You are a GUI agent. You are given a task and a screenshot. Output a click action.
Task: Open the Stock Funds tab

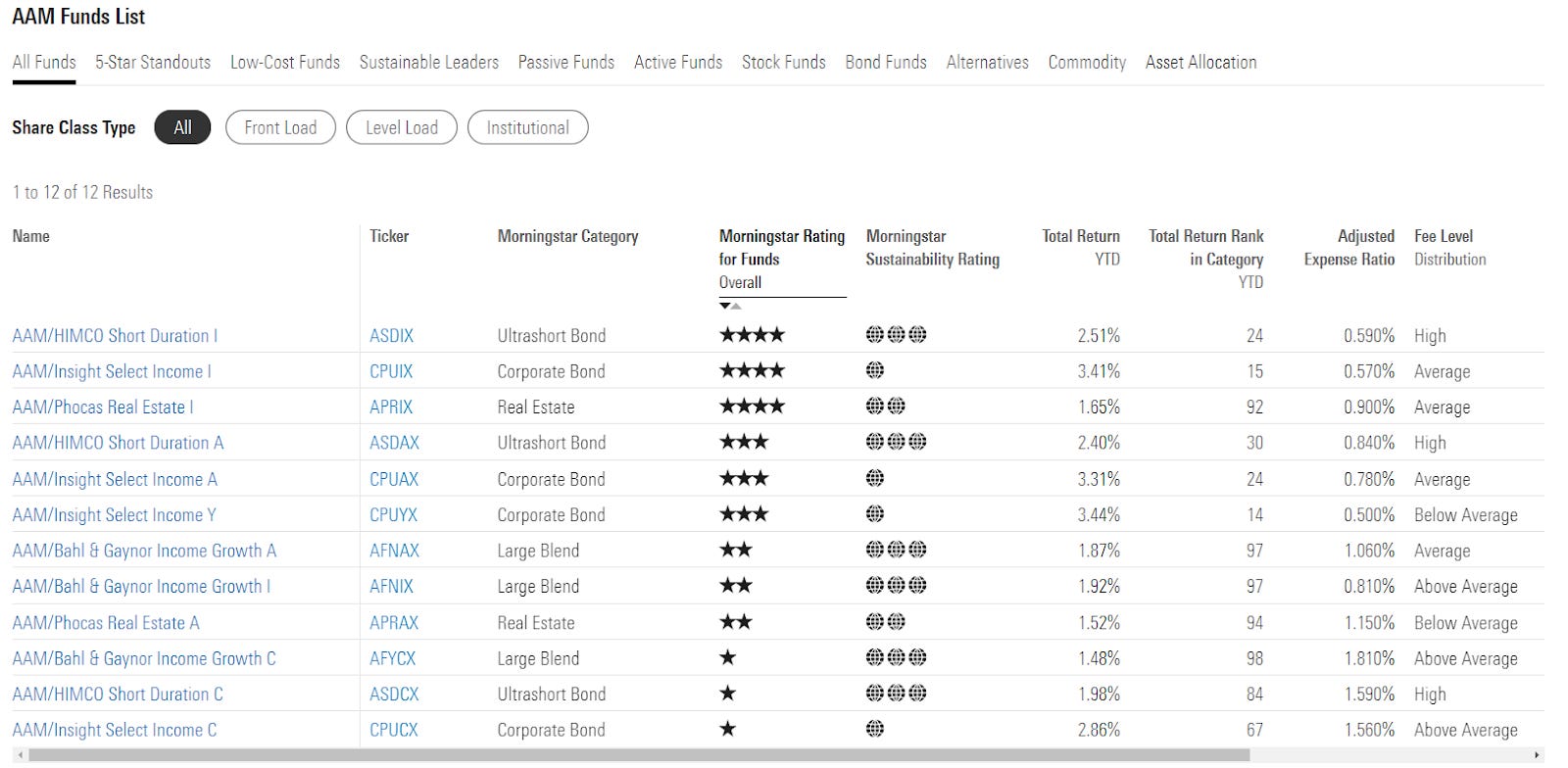tap(784, 62)
